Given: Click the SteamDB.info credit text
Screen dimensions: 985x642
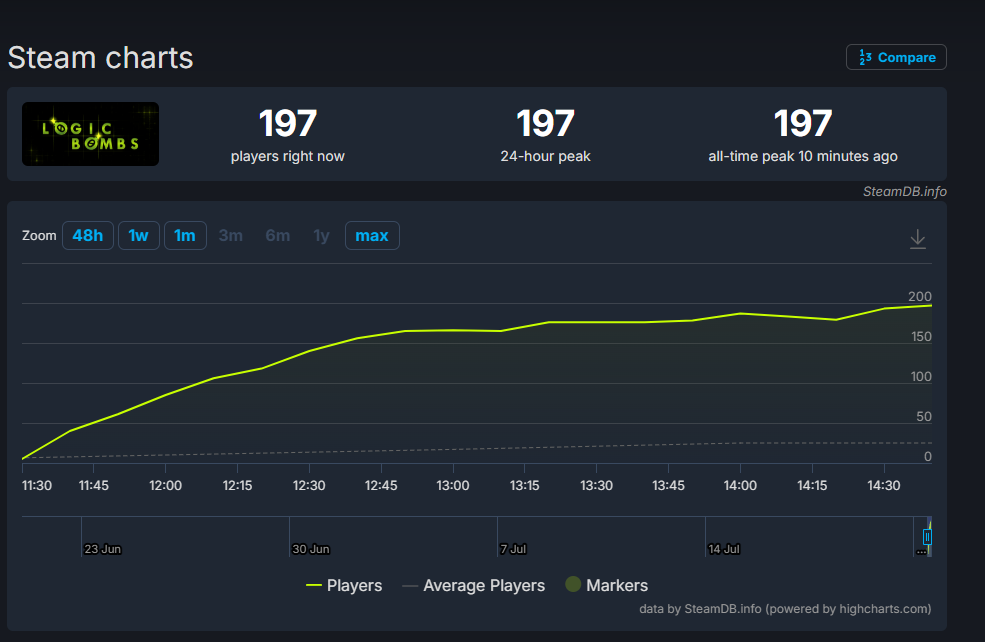Looking at the screenshot, I should [x=905, y=192].
